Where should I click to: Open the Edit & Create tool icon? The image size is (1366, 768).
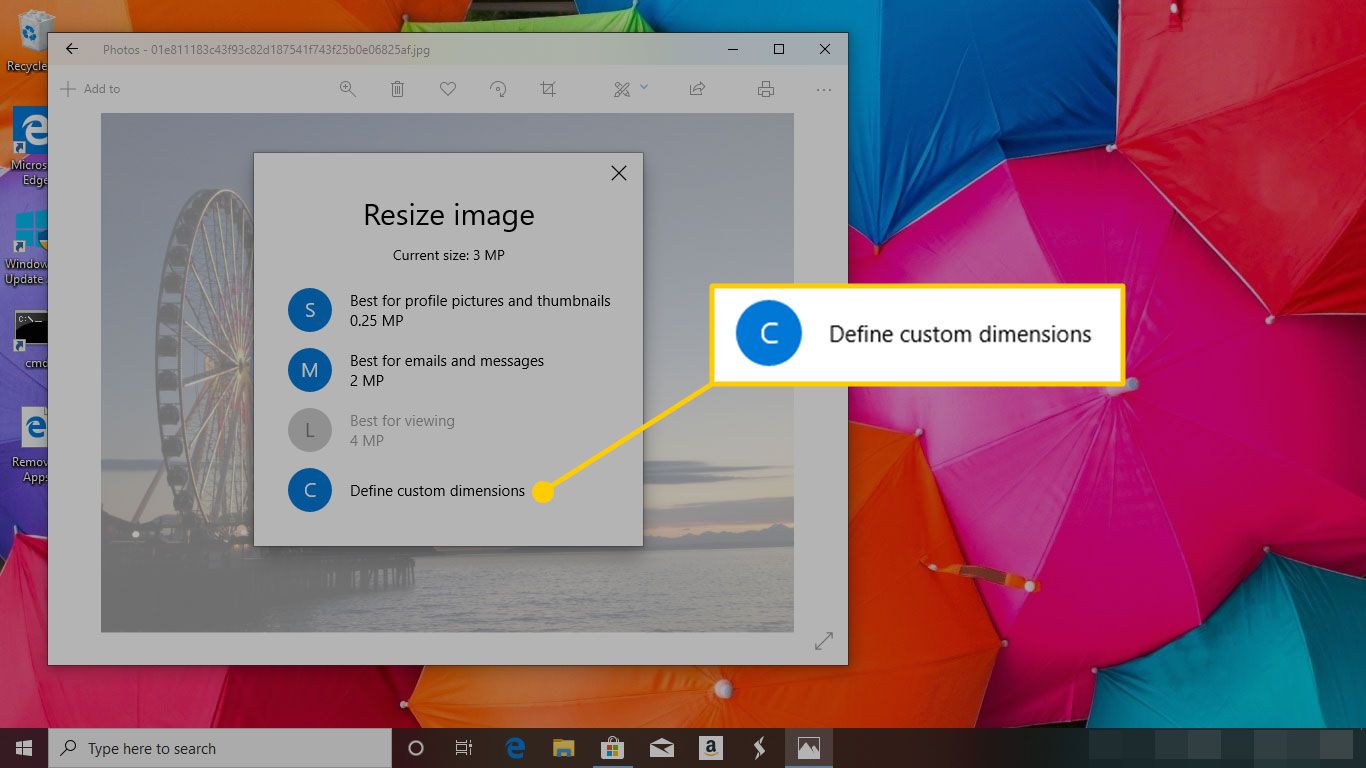click(622, 89)
